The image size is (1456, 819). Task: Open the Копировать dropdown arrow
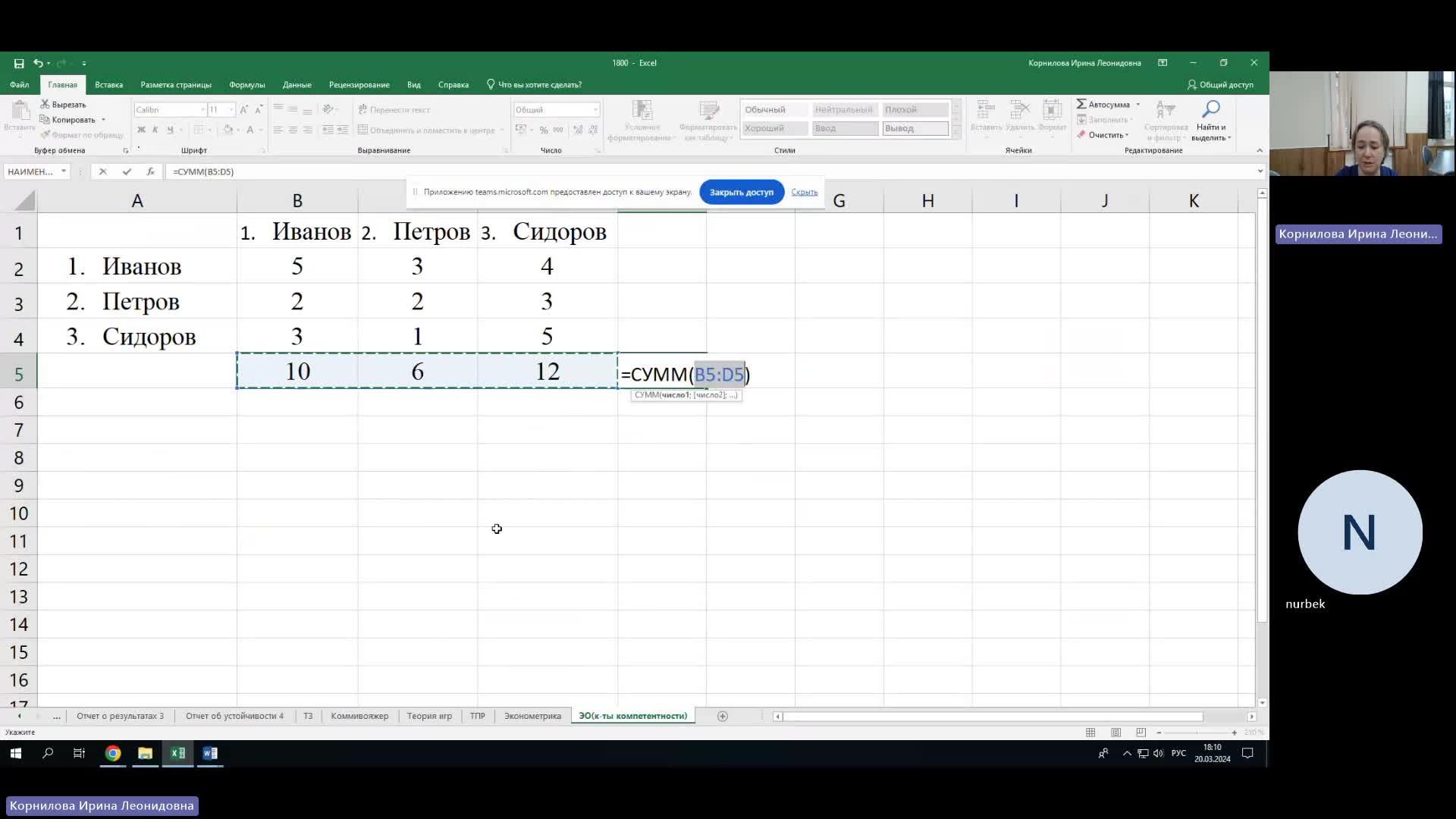point(103,119)
